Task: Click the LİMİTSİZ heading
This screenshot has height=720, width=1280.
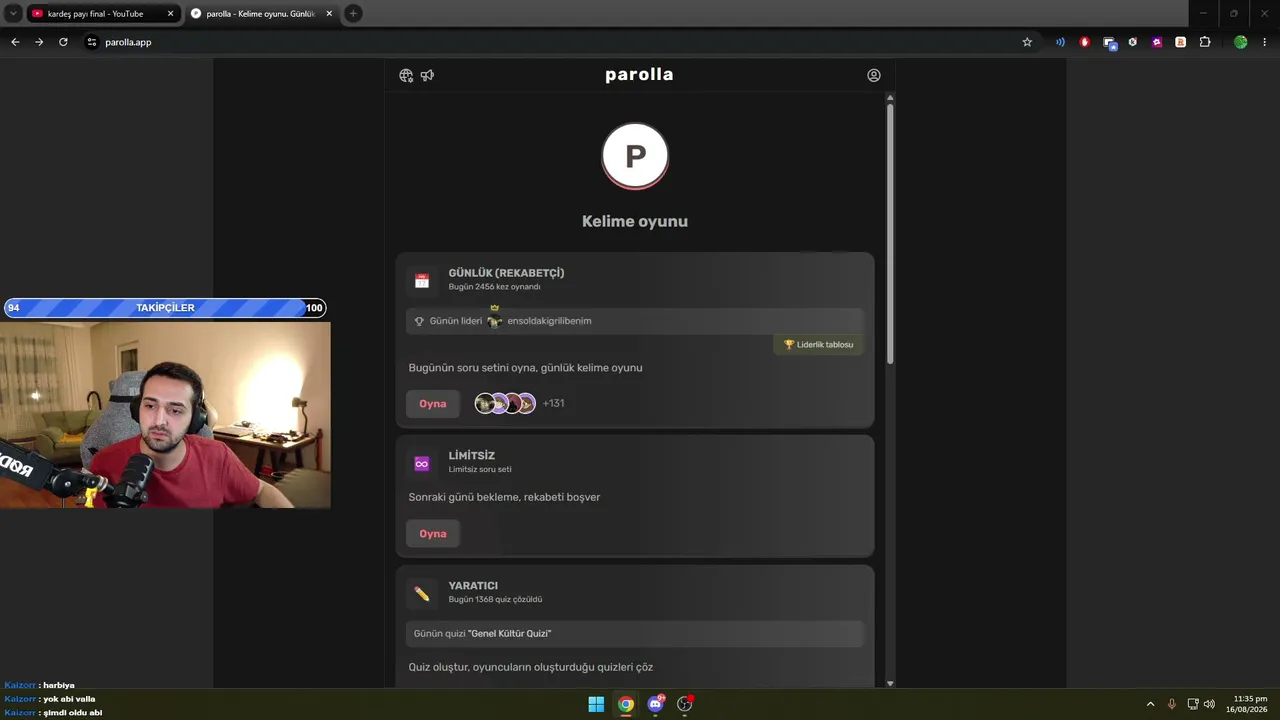Action: (x=472, y=456)
